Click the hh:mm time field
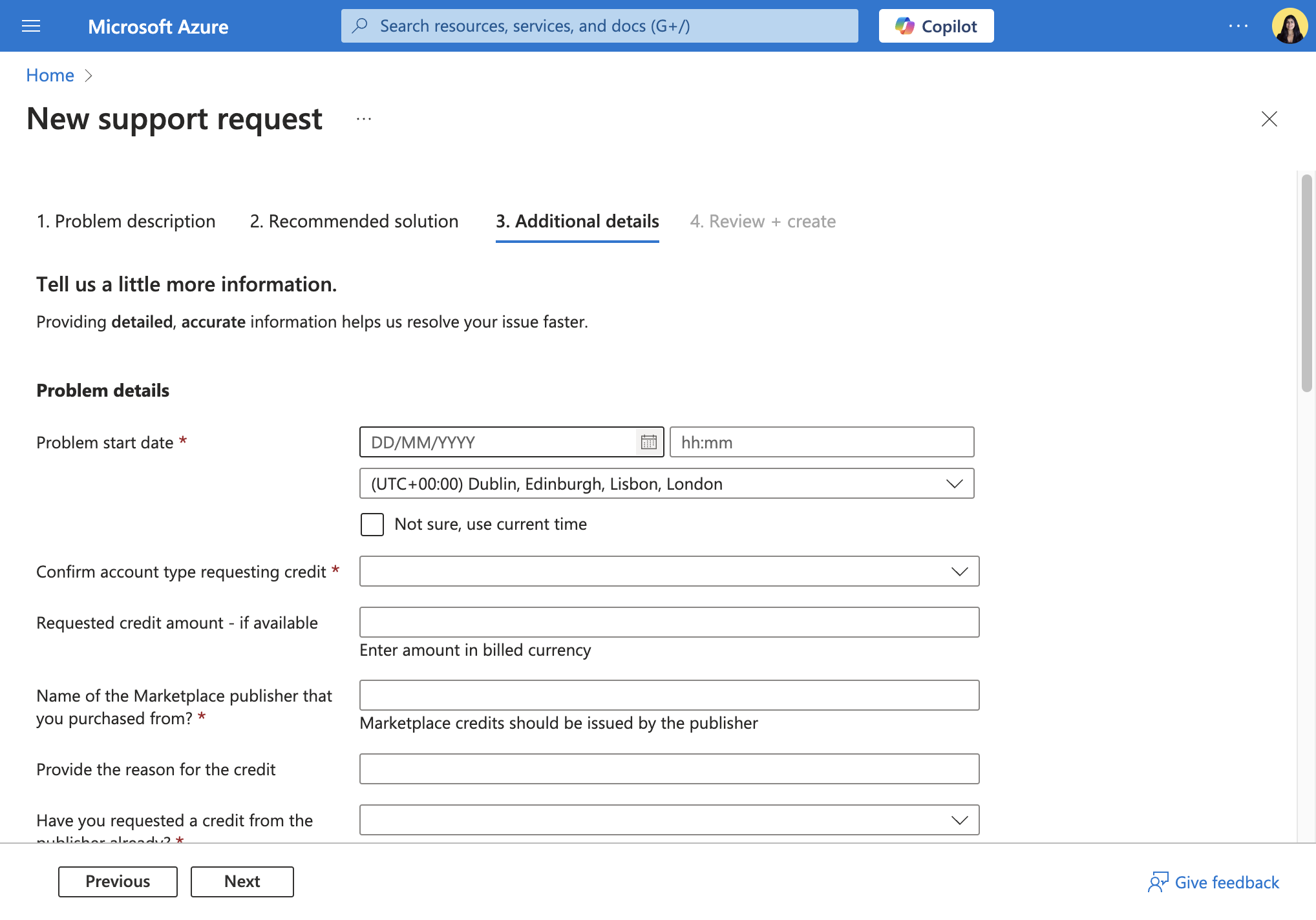Image resolution: width=1316 pixels, height=920 pixels. (x=822, y=442)
